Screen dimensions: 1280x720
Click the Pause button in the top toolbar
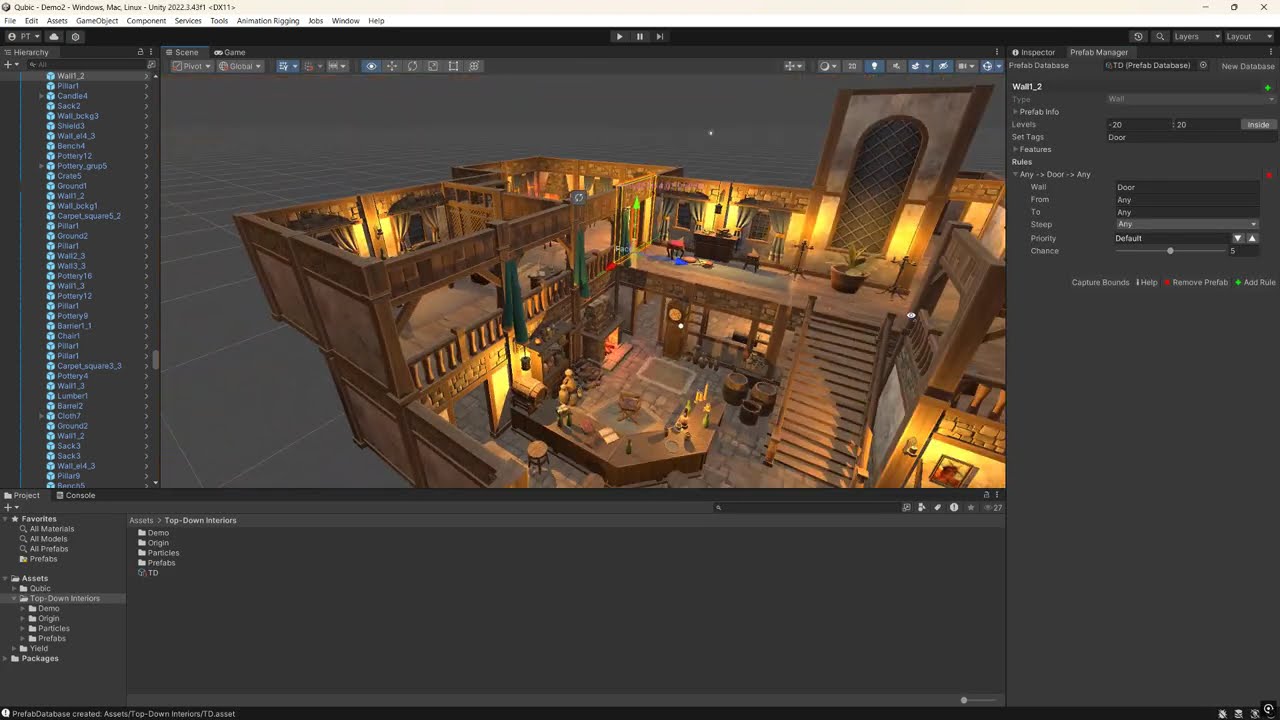pyautogui.click(x=640, y=36)
